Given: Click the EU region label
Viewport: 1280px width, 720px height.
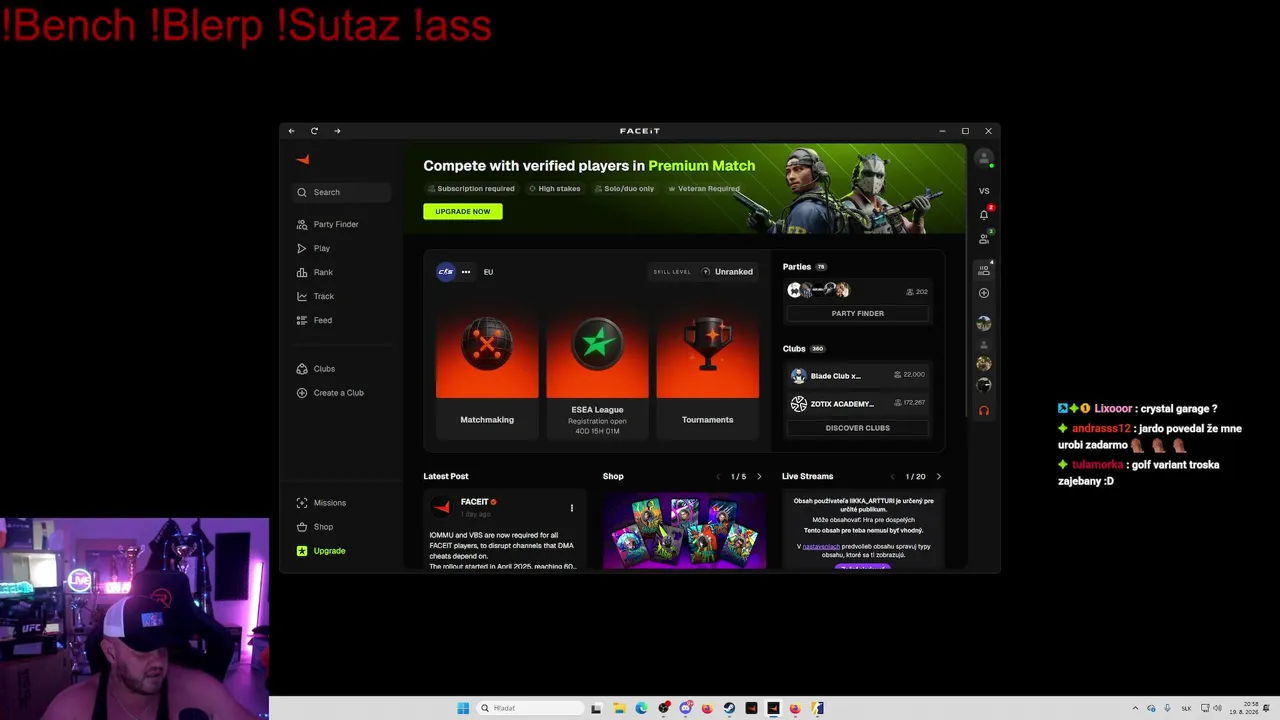Looking at the screenshot, I should pyautogui.click(x=488, y=272).
